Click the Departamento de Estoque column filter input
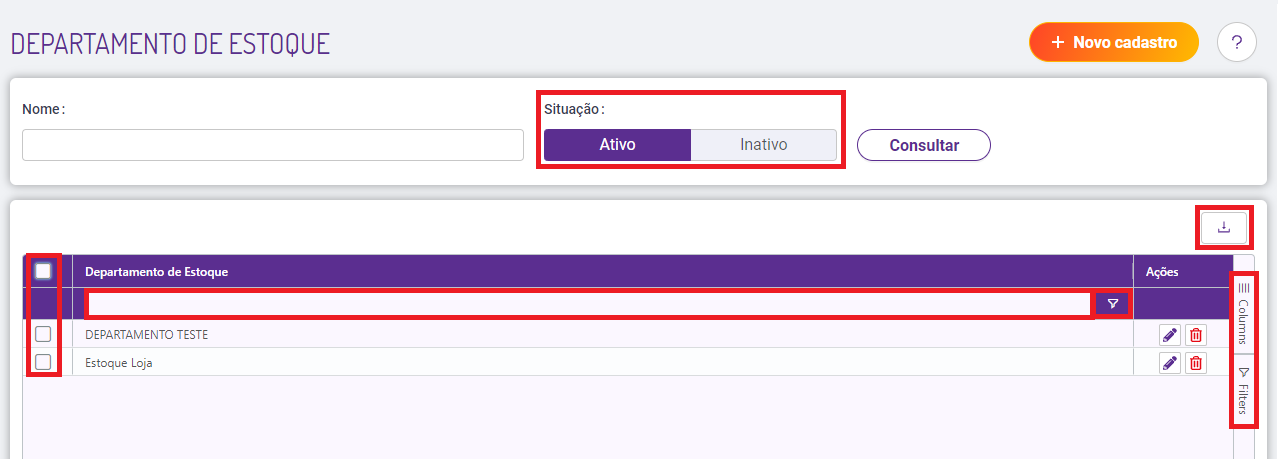Image resolution: width=1278 pixels, height=459 pixels. (x=589, y=303)
